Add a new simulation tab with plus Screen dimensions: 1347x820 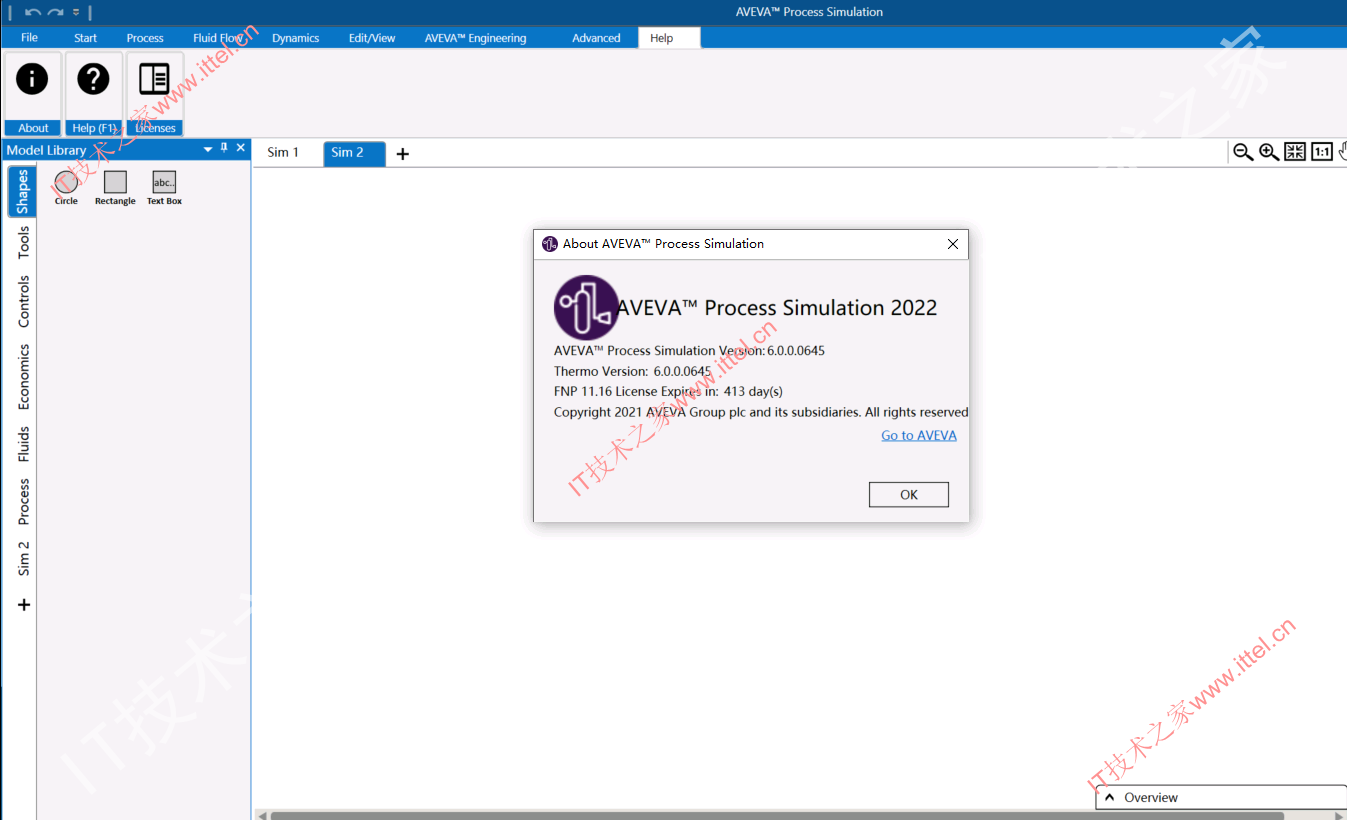[x=403, y=154]
